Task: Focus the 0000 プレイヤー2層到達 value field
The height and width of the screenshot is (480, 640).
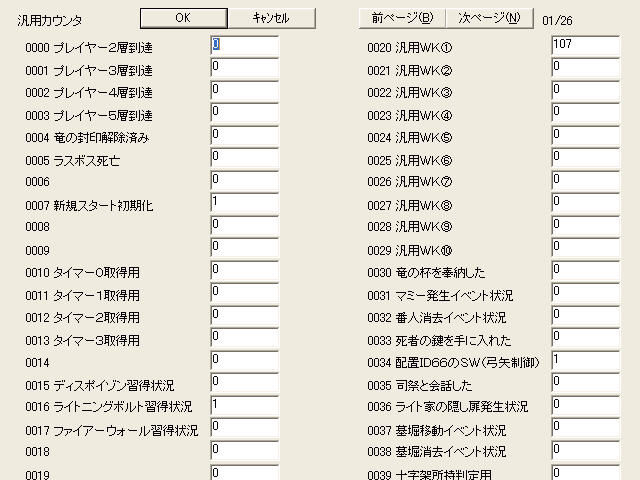Action: (244, 46)
